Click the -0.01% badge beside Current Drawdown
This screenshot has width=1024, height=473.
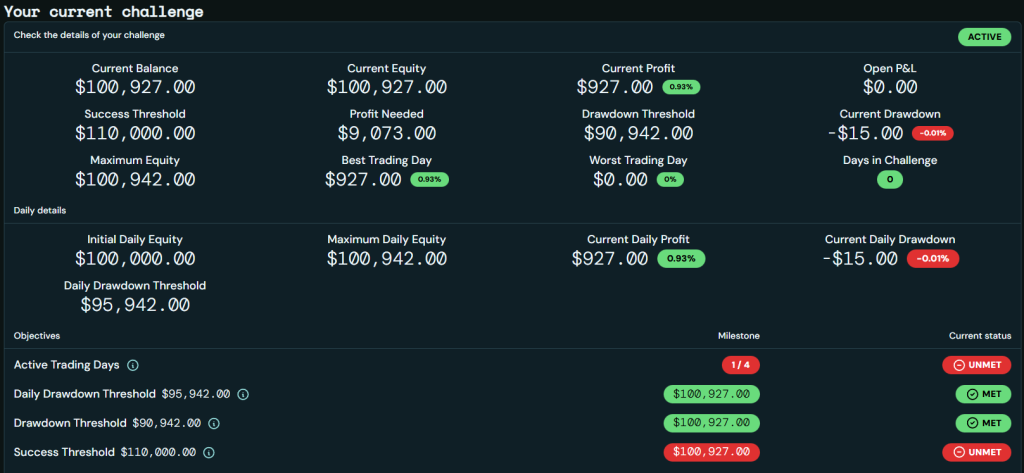pos(932,133)
